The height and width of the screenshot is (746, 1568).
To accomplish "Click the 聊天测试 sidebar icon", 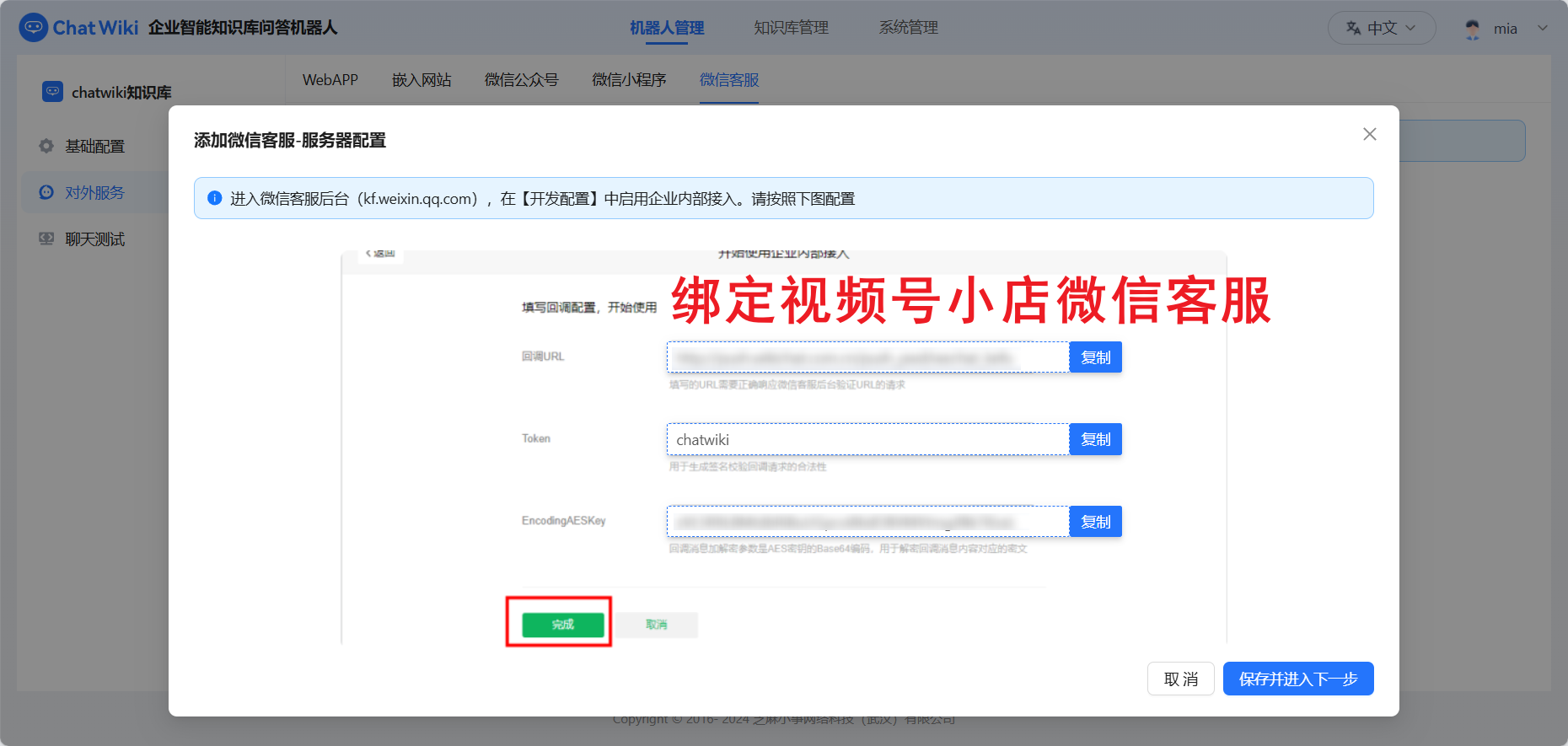I will pos(46,239).
